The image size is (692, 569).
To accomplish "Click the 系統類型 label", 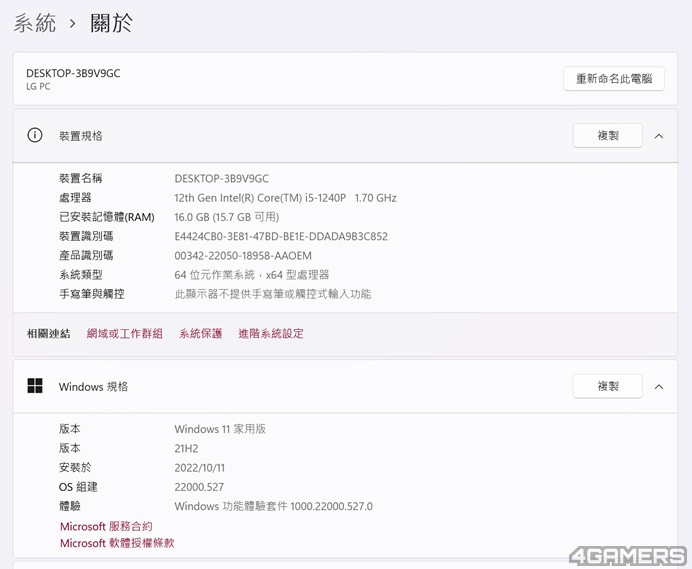I will tap(81, 275).
